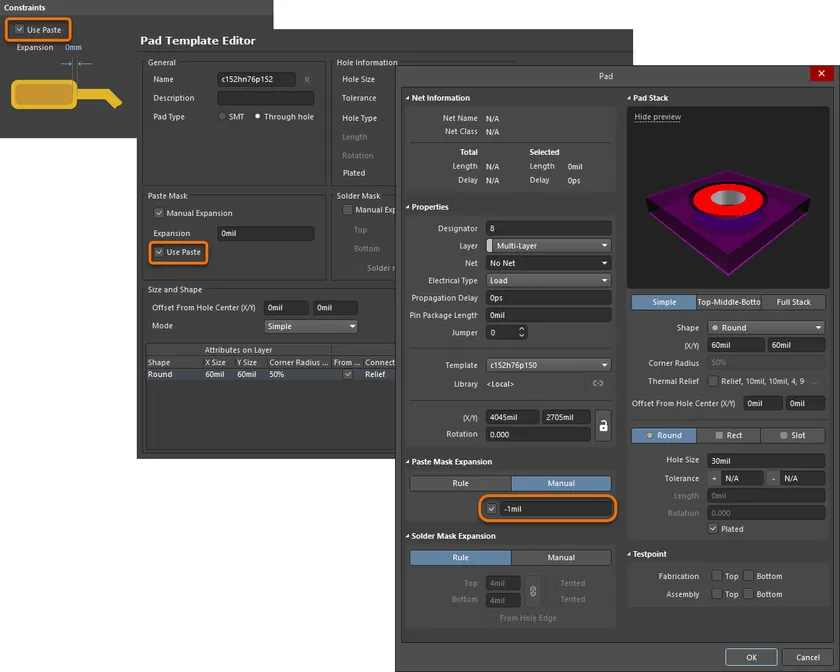
Task: Click the Cancel button
Action: click(807, 658)
